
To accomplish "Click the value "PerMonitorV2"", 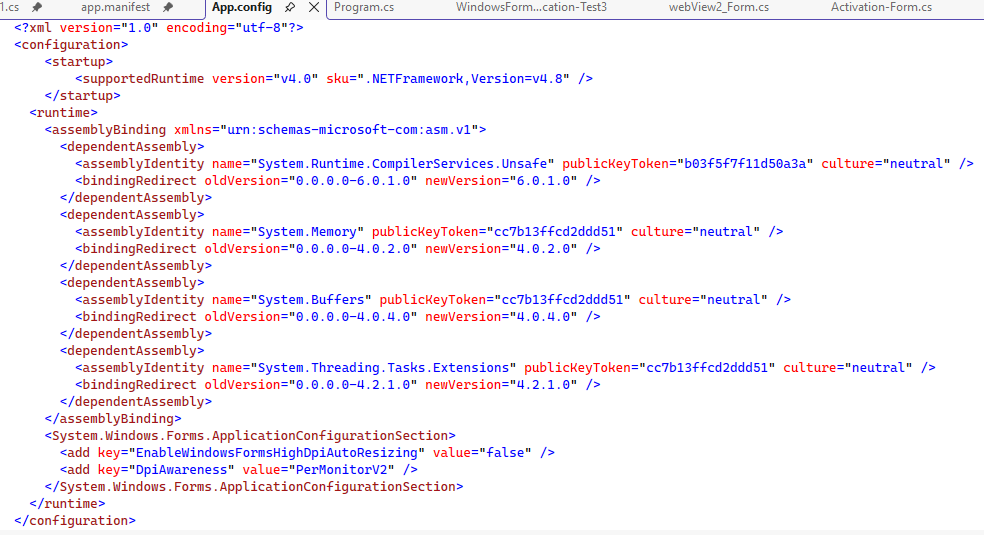I will pyautogui.click(x=341, y=469).
